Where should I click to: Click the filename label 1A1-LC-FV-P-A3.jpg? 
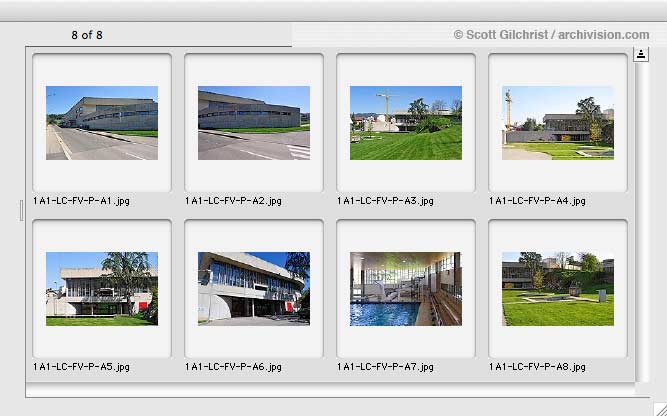(x=385, y=201)
